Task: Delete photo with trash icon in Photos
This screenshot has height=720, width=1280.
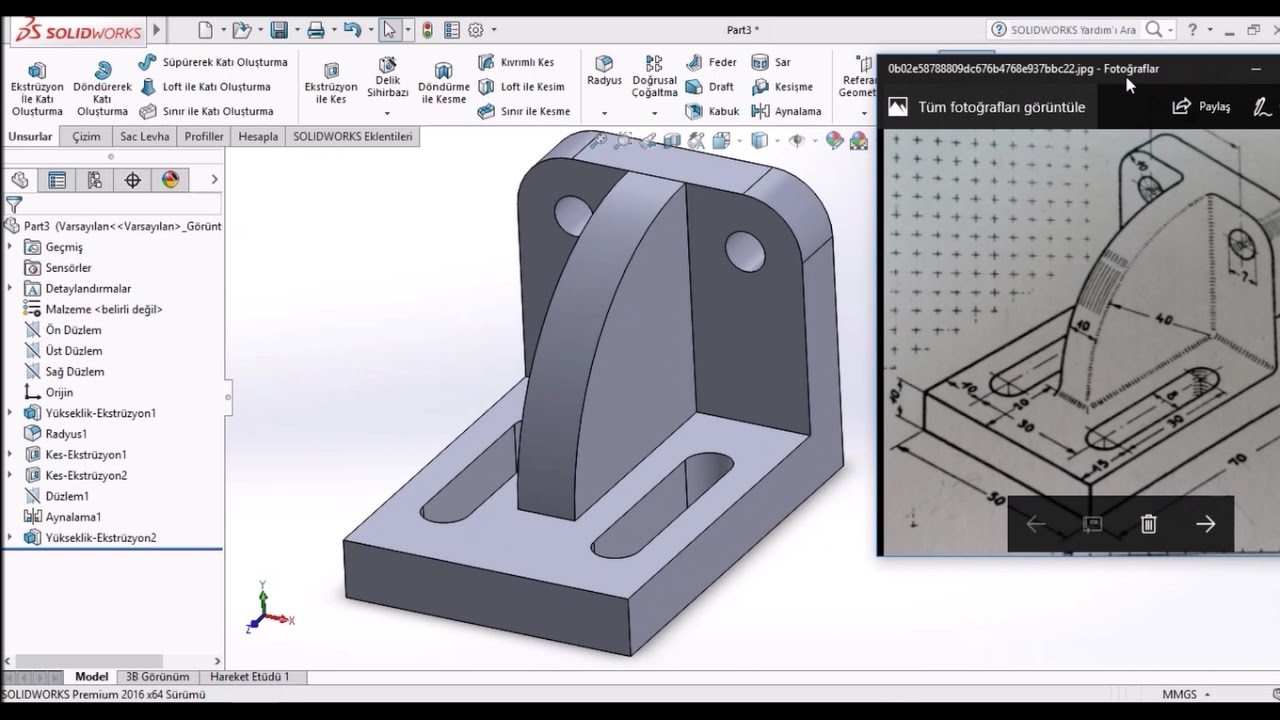Action: (1149, 524)
